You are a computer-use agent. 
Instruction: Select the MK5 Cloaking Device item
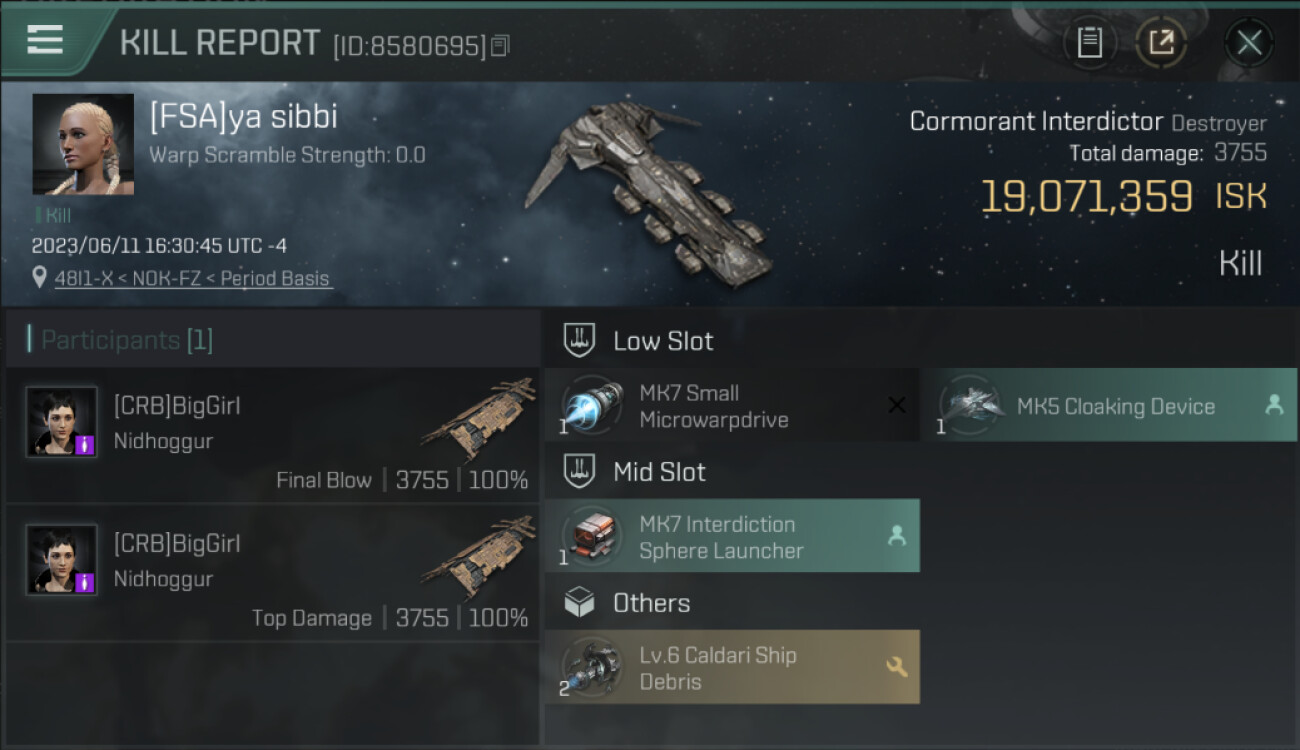pyautogui.click(x=1110, y=405)
